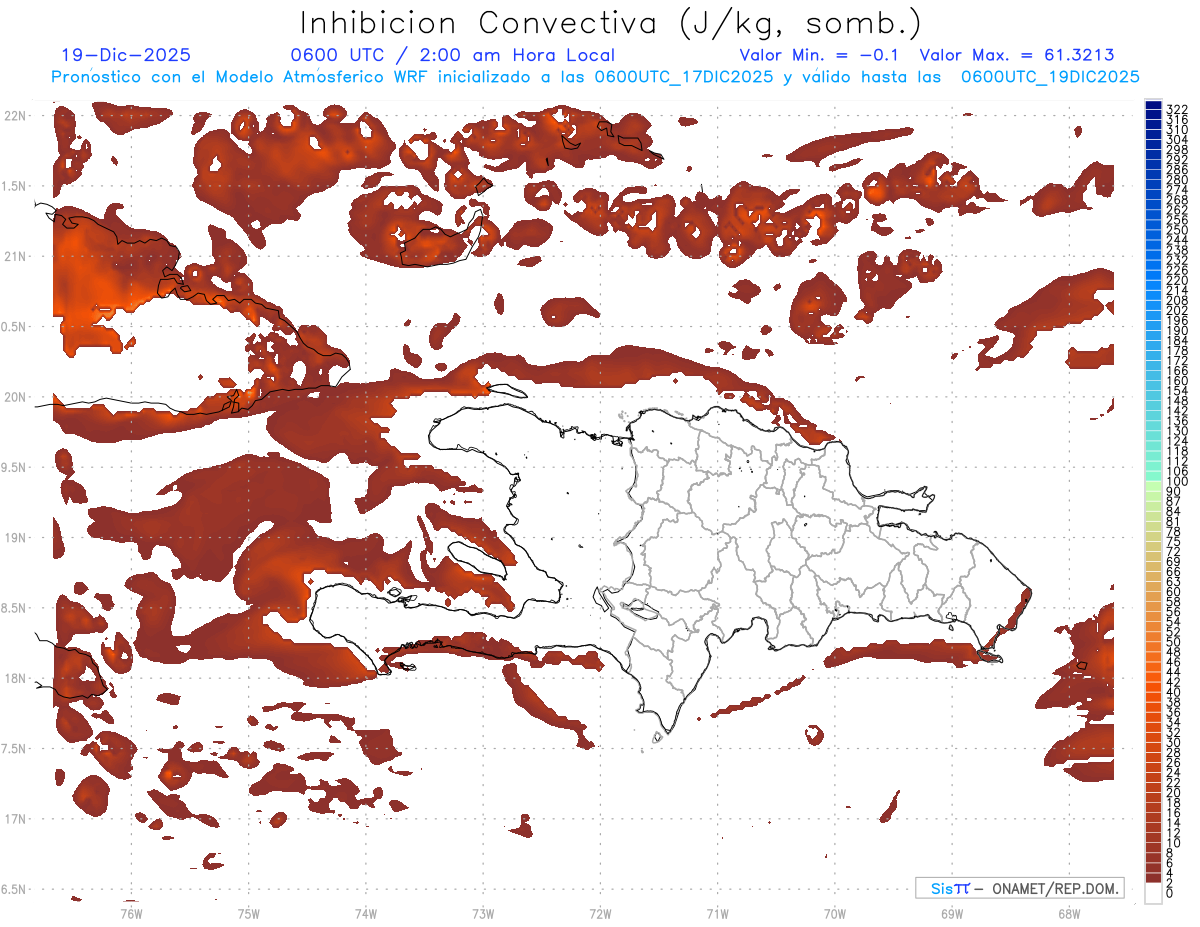
Task: Click the '6.5N' latitude label
Action: click(14, 889)
